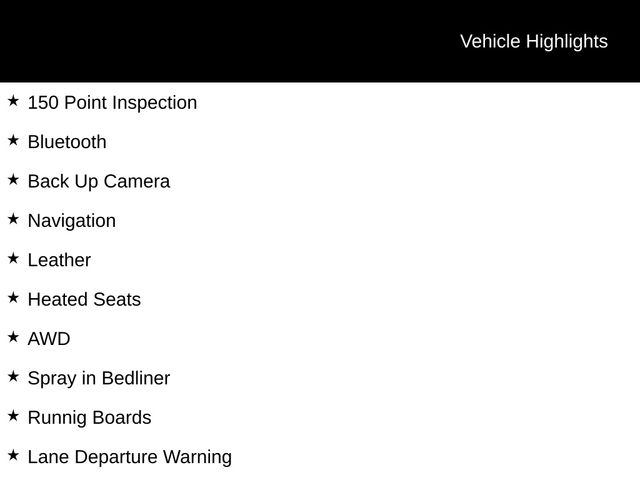The width and height of the screenshot is (640, 480).
Task: Select the Lane Departure Warning text
Action: 130,457
